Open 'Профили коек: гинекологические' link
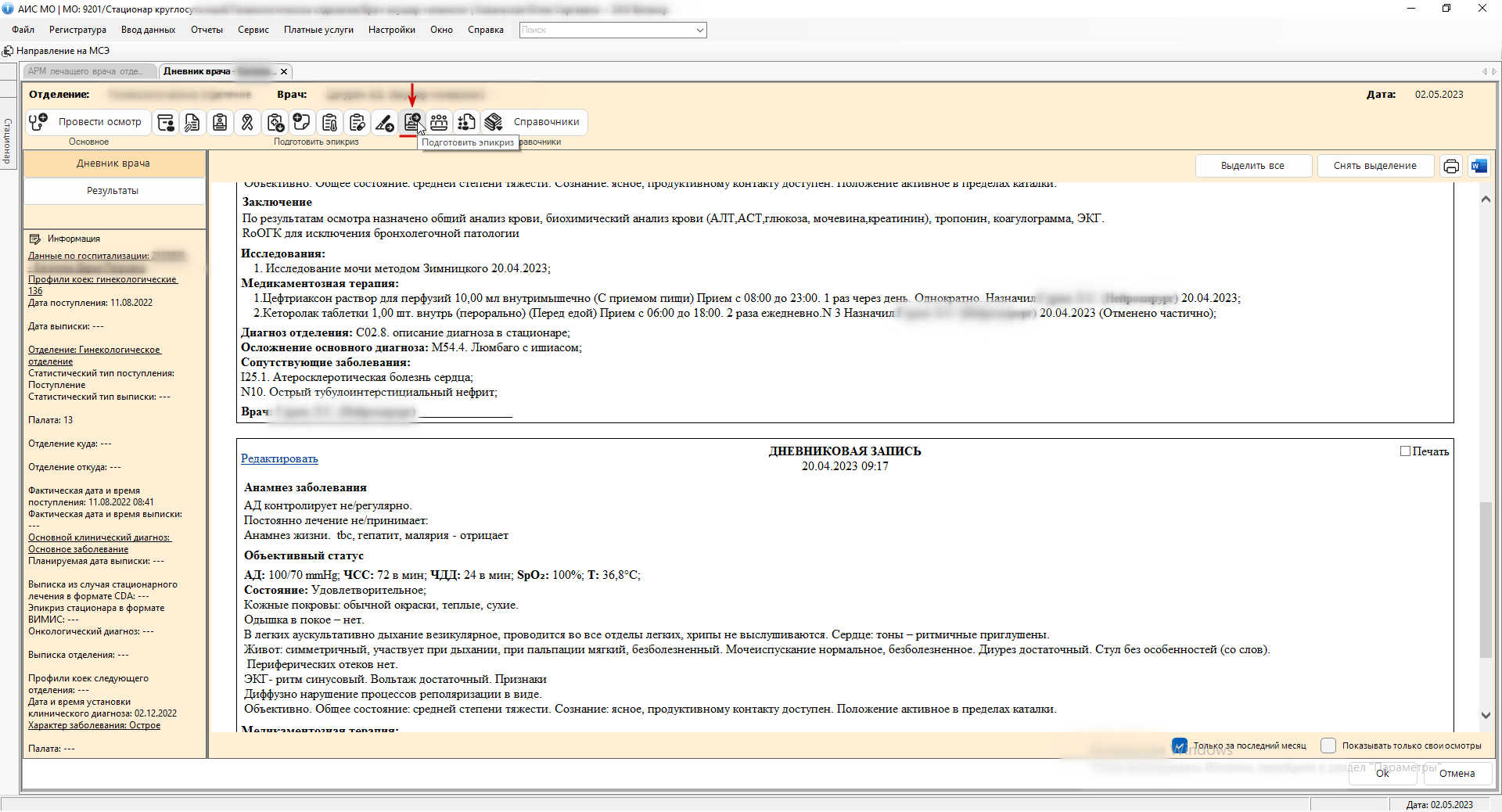Viewport: 1502px width, 812px height. [x=102, y=285]
